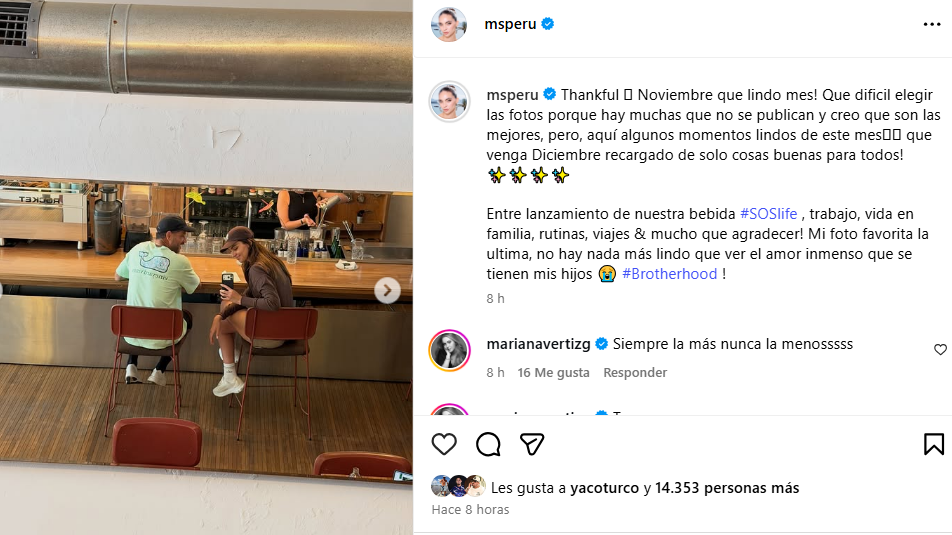Open marianavertizg profile avatar
This screenshot has height=535, width=952.
(449, 350)
